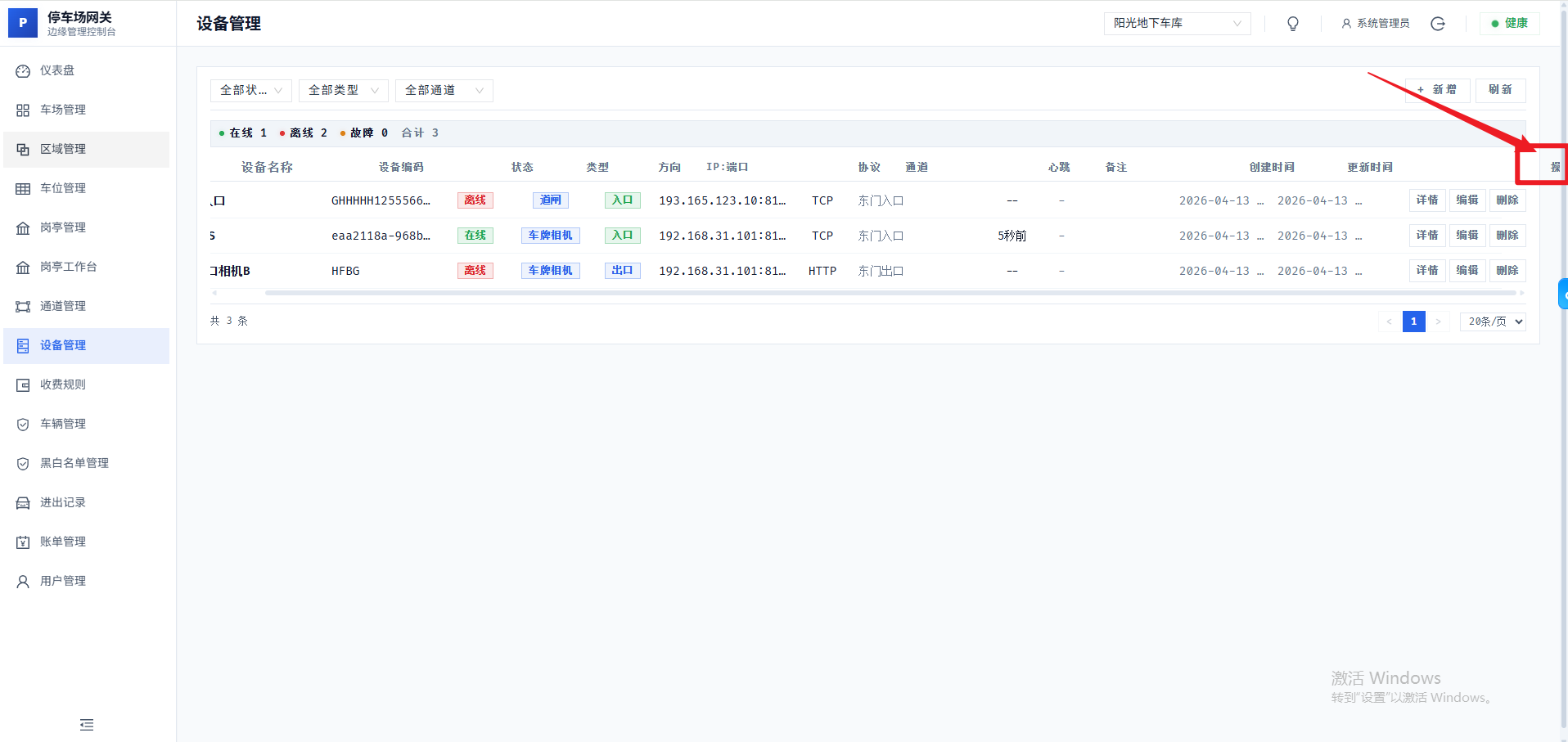Open the 全部通道 channel filter dropdown

click(444, 90)
